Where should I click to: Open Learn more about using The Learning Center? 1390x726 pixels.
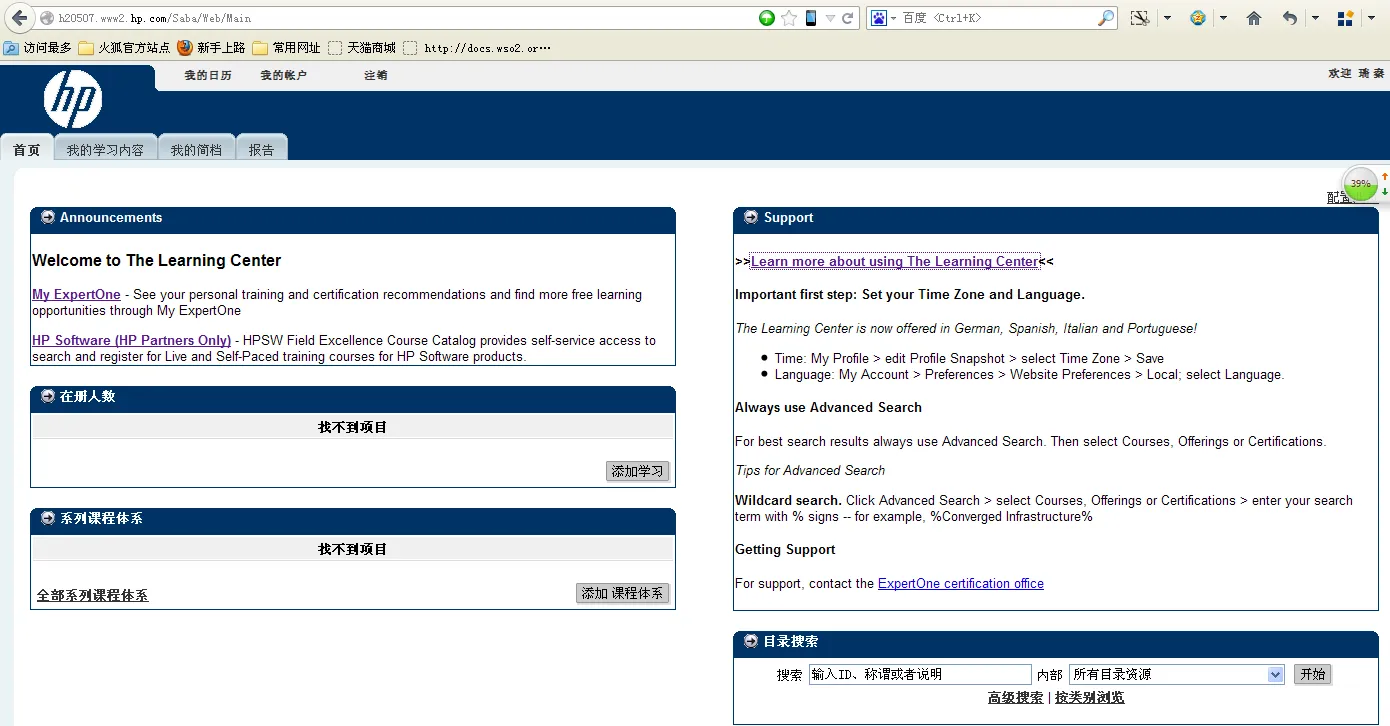point(895,262)
